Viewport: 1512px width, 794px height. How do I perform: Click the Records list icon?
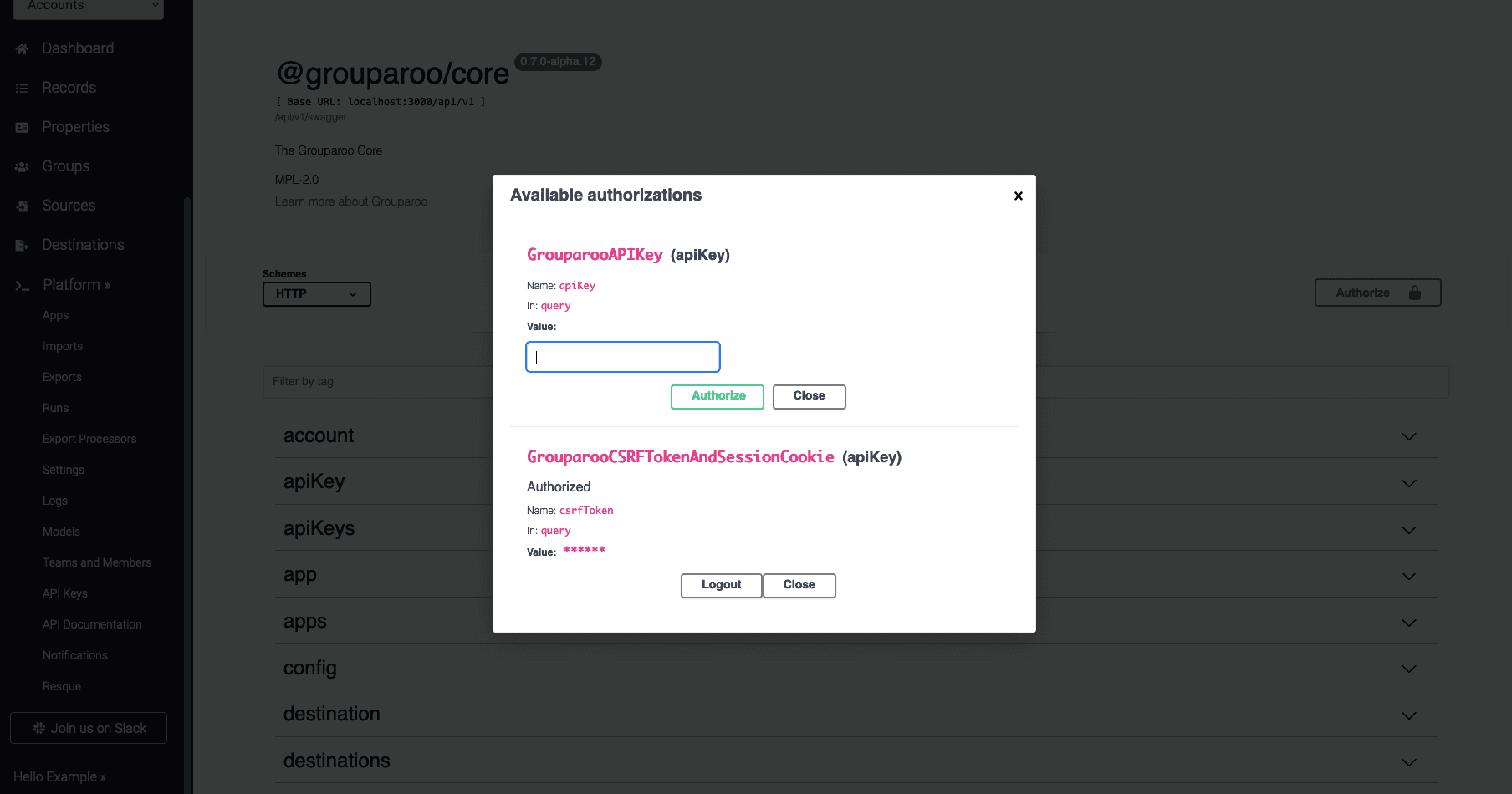(x=22, y=89)
